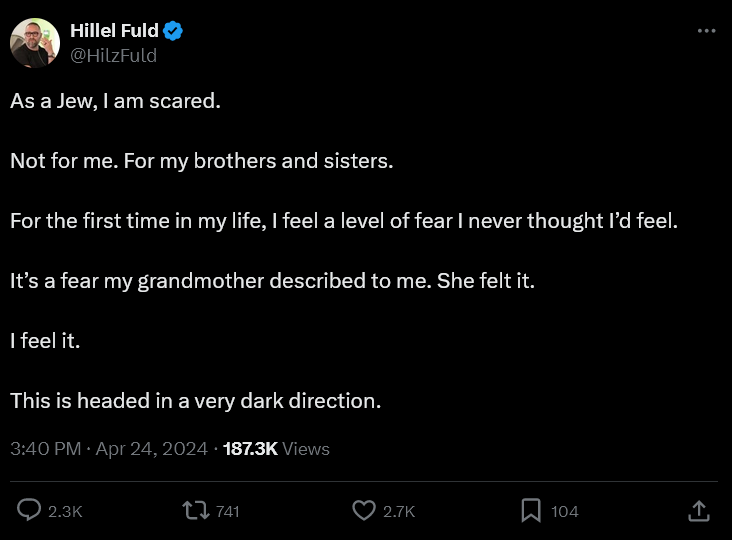Click the 3:40 PM timestamp
This screenshot has width=732, height=540.
[45, 449]
